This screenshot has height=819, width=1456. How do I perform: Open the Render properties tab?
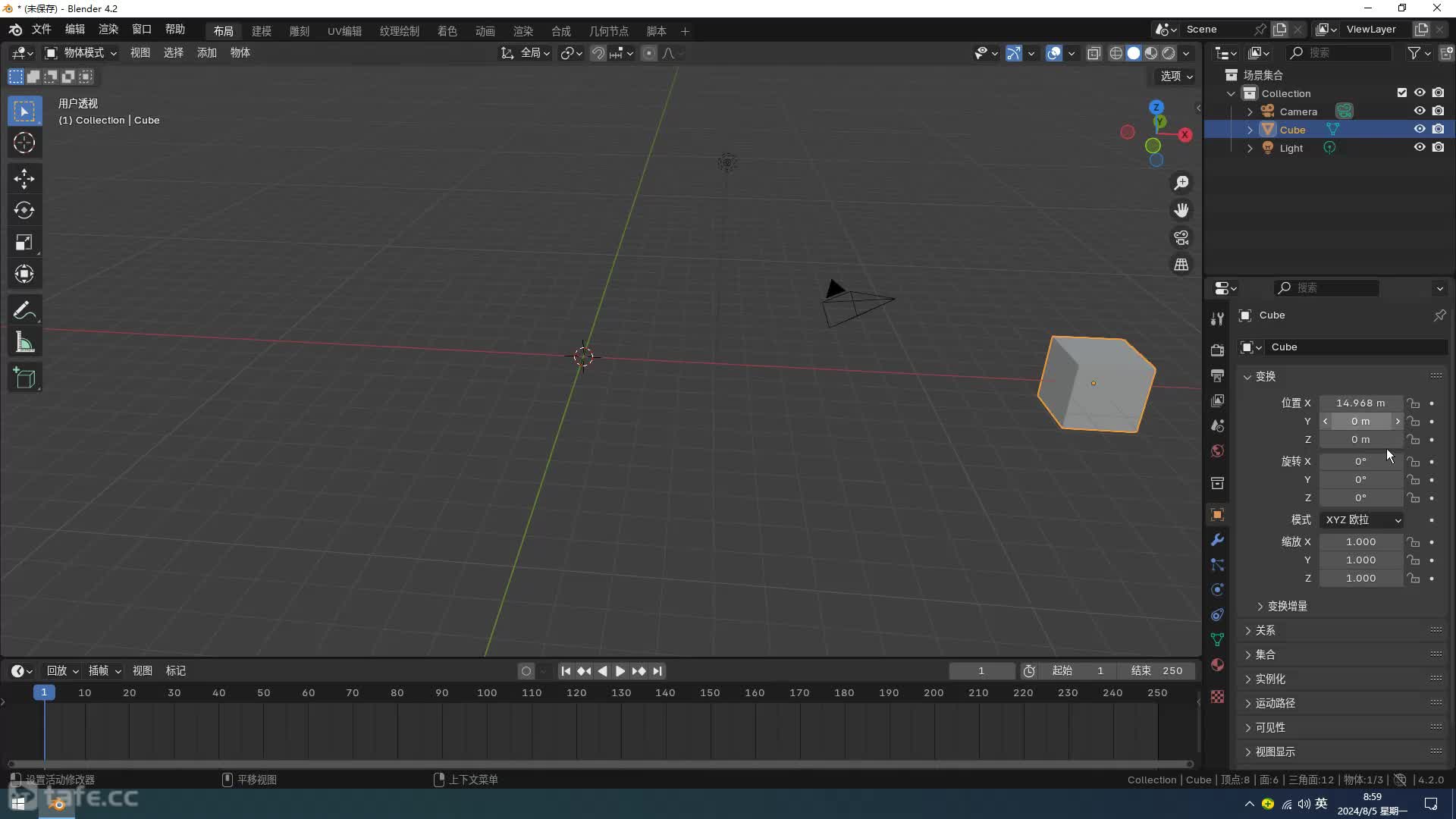click(x=1217, y=350)
